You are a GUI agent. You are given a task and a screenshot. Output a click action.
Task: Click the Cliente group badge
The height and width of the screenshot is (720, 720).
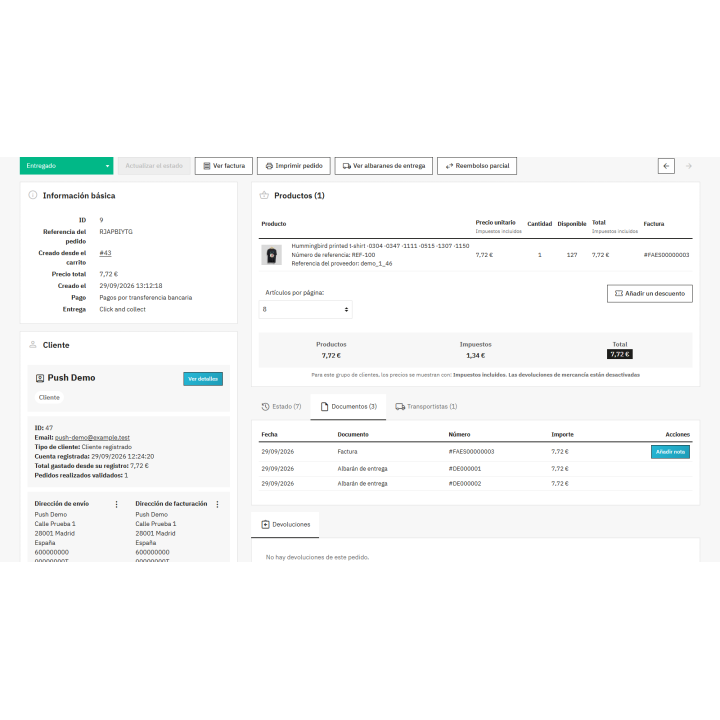49,398
